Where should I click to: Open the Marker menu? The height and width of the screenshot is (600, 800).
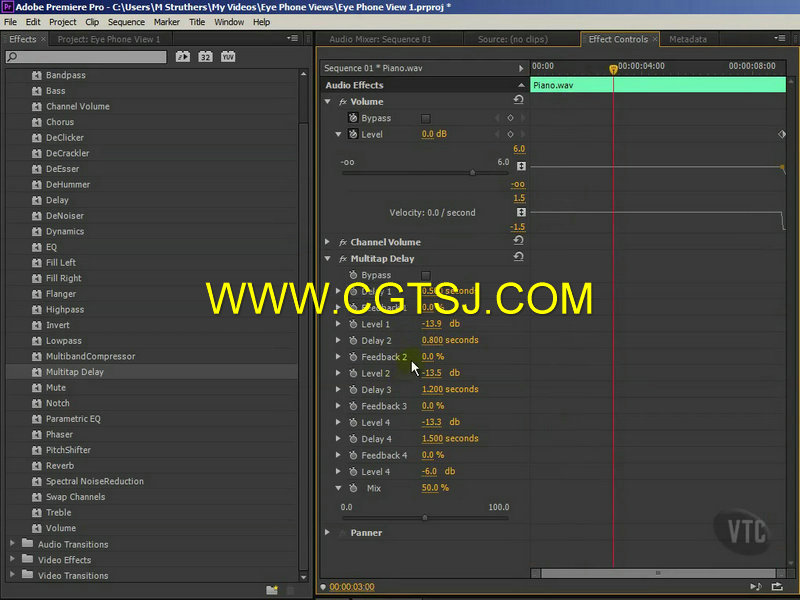point(166,22)
